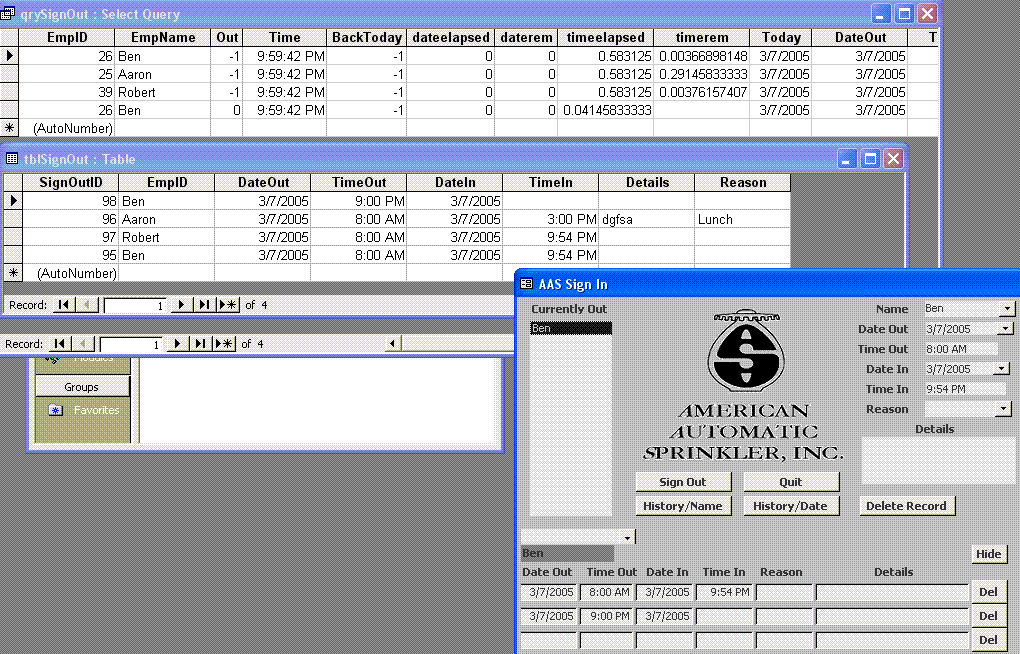Go to first record in tblSignOut navigation
Image resolution: width=1020 pixels, height=654 pixels.
pos(64,305)
